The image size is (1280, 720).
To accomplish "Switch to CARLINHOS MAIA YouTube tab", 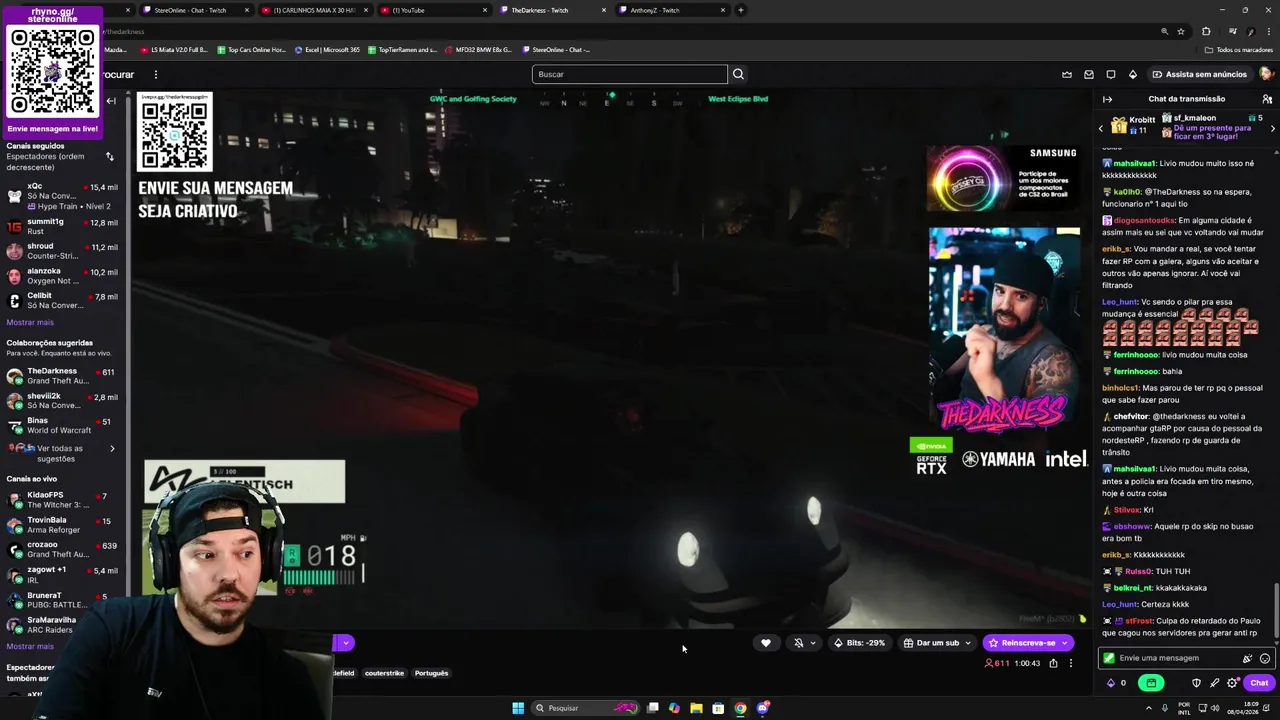I will [315, 10].
